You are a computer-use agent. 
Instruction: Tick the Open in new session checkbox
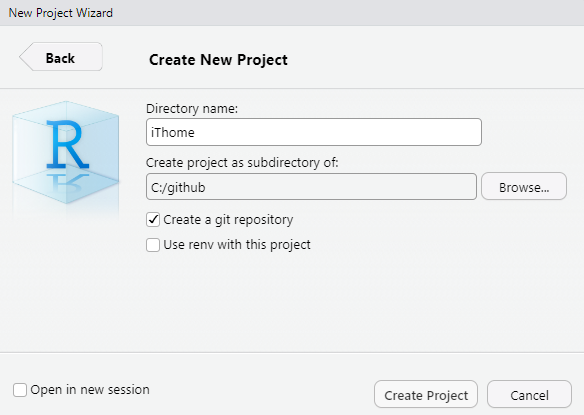20,390
